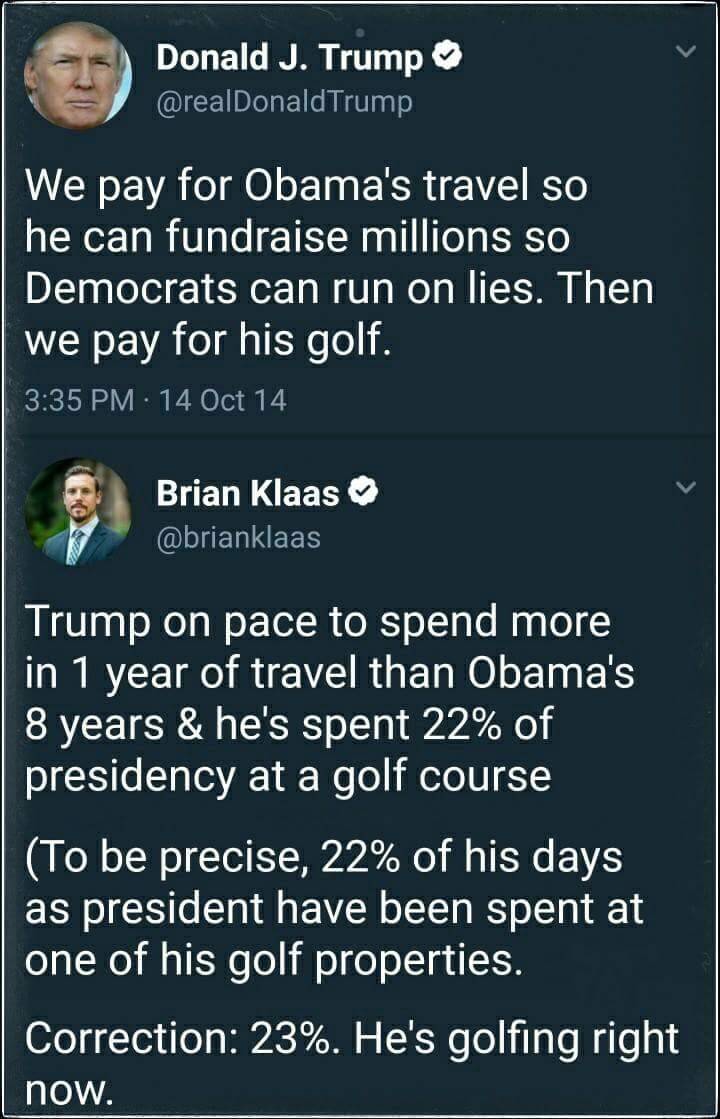Screen dimensions: 720x1119
Task: Expand the chevron menu on Brian Klaas's tweet
Action: tap(684, 488)
